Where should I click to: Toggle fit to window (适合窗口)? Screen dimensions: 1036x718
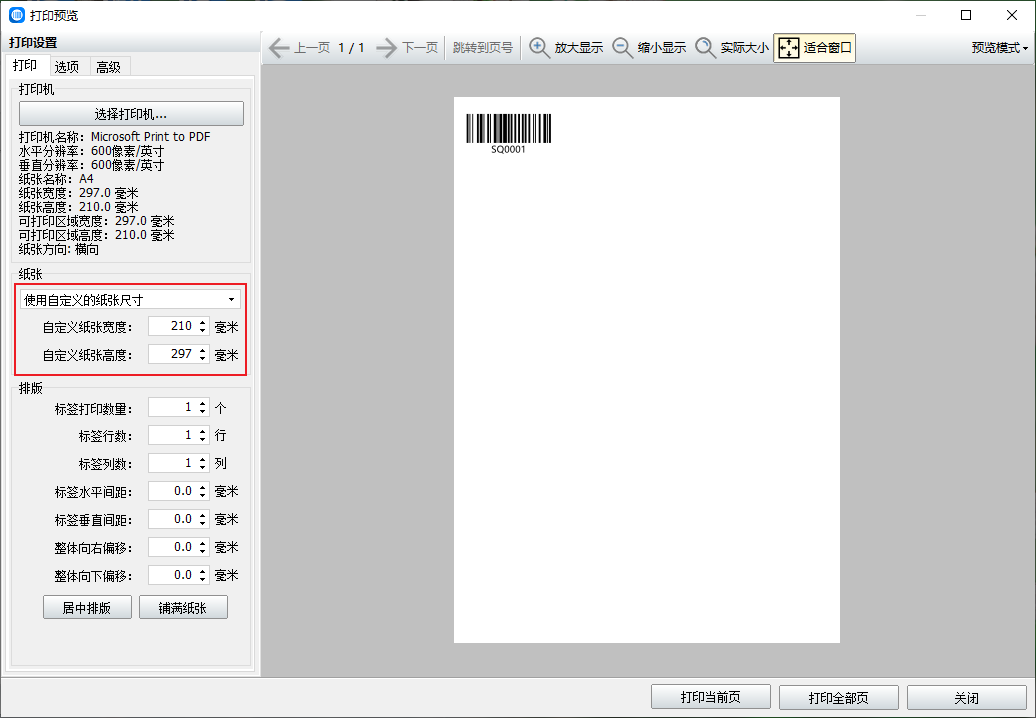815,48
